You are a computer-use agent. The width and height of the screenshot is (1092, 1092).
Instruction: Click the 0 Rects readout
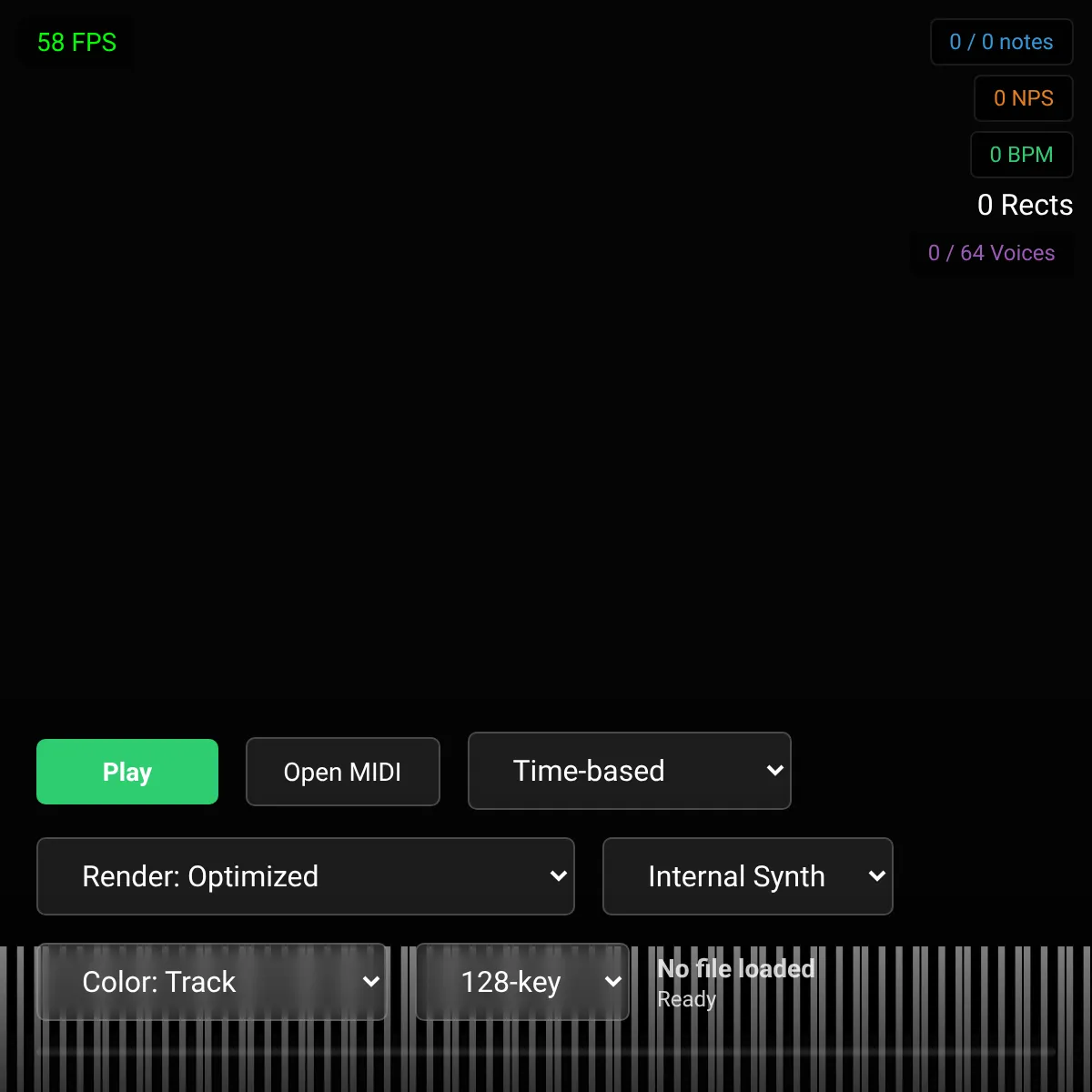[x=1025, y=205]
